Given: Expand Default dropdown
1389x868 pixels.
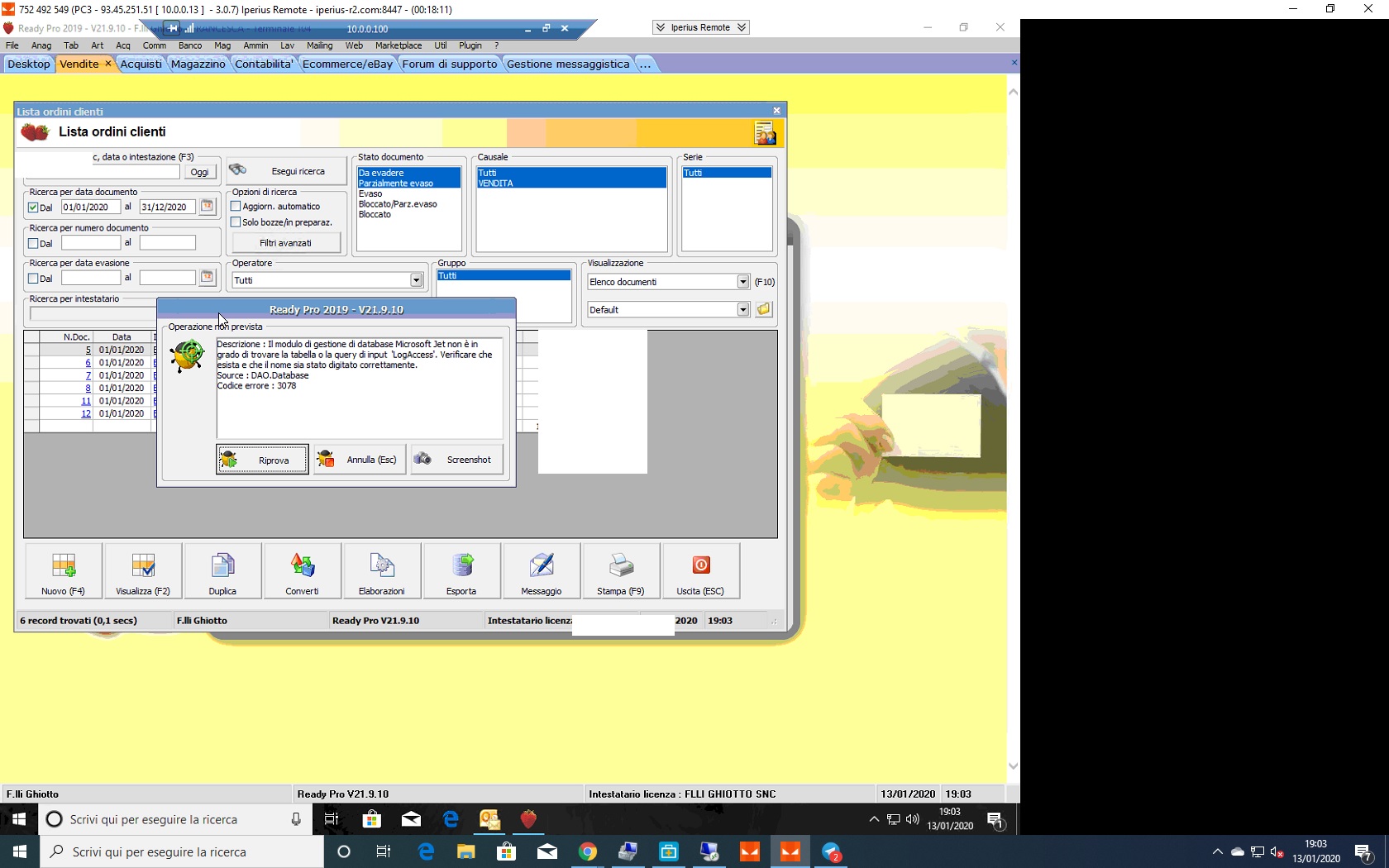Looking at the screenshot, I should 742,309.
